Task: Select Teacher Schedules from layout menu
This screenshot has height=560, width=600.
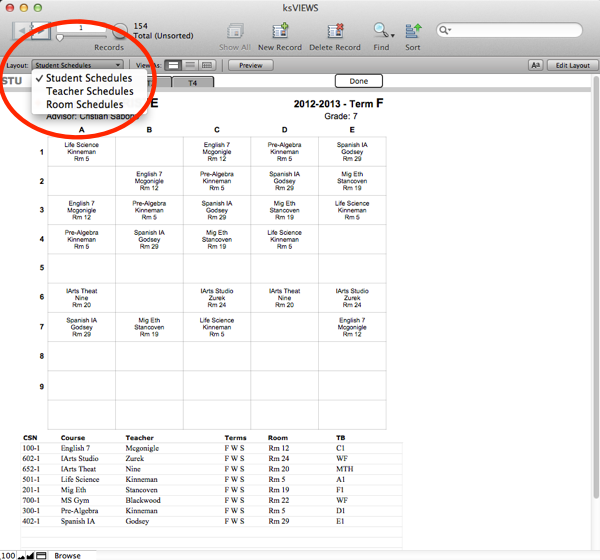Action: (x=89, y=91)
